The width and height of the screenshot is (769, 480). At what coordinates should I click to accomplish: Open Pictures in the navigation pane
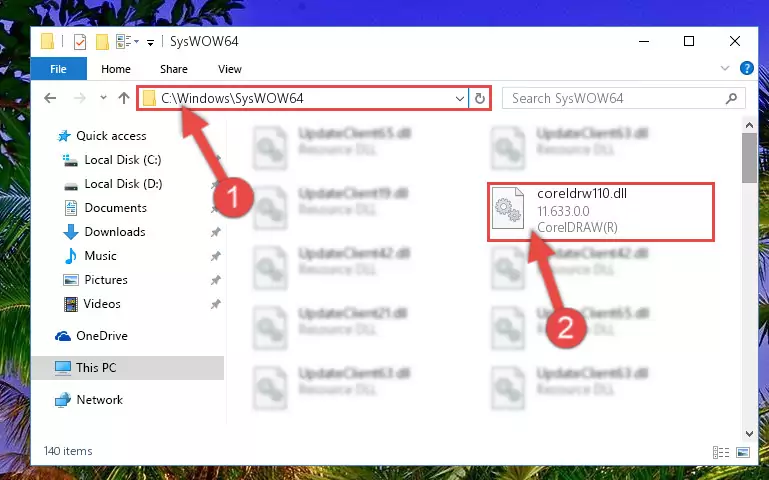[x=106, y=280]
